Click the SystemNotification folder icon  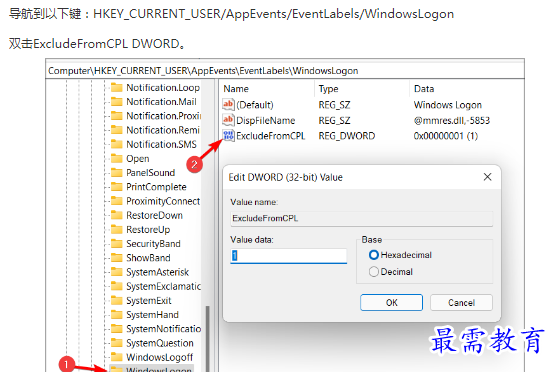coord(116,329)
